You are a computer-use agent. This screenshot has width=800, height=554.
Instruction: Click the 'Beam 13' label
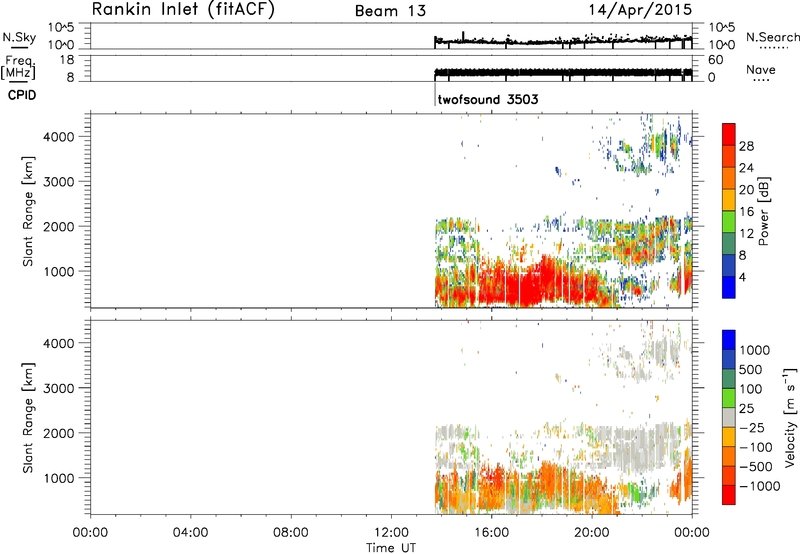[x=390, y=11]
